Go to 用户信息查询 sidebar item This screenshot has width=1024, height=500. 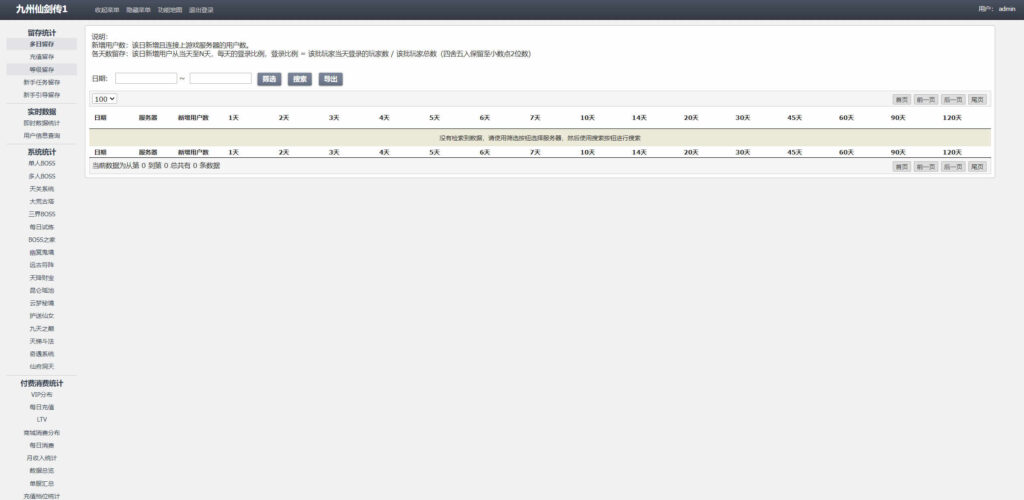point(42,135)
